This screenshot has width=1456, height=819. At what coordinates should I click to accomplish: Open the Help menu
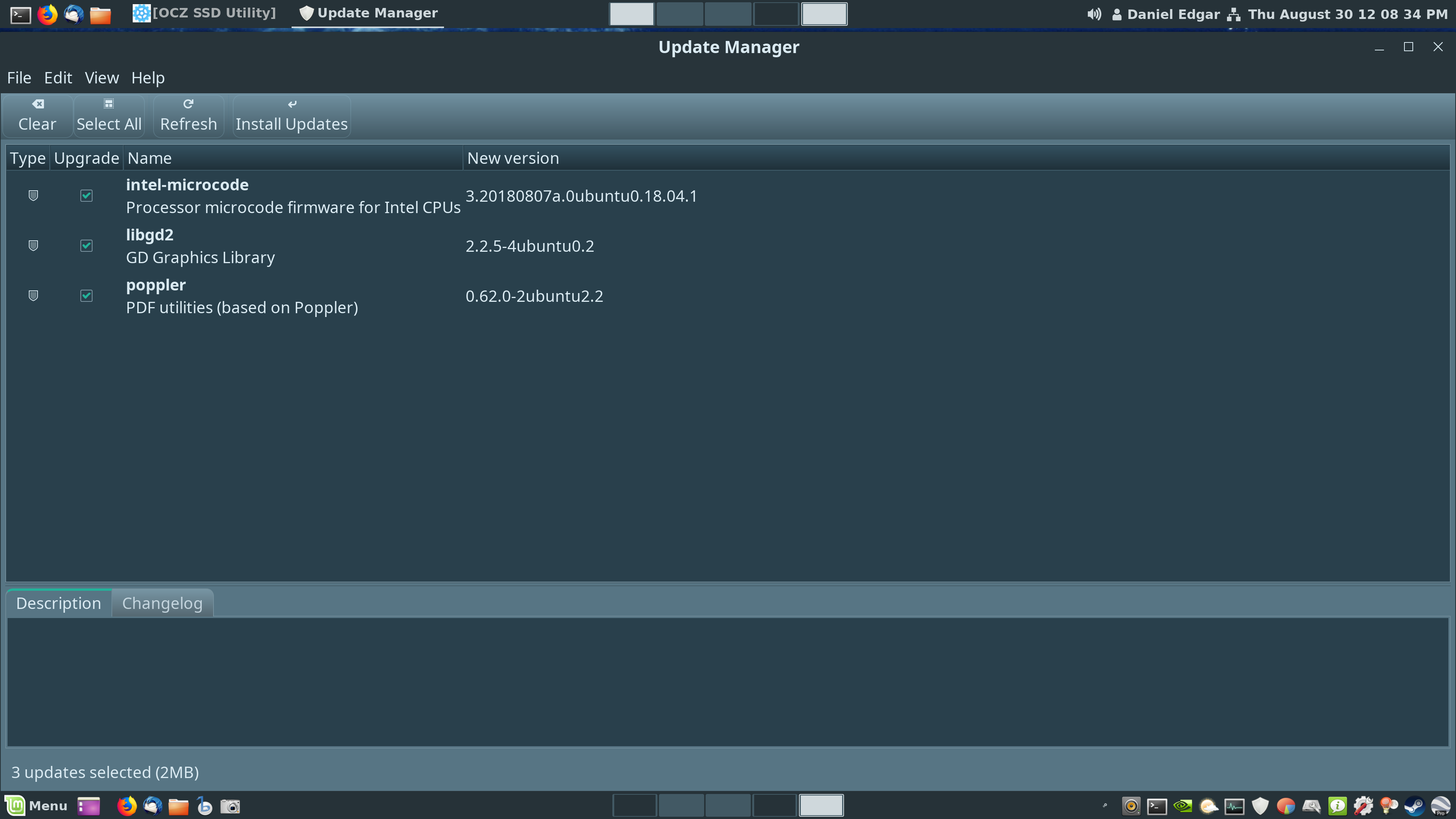coord(148,77)
